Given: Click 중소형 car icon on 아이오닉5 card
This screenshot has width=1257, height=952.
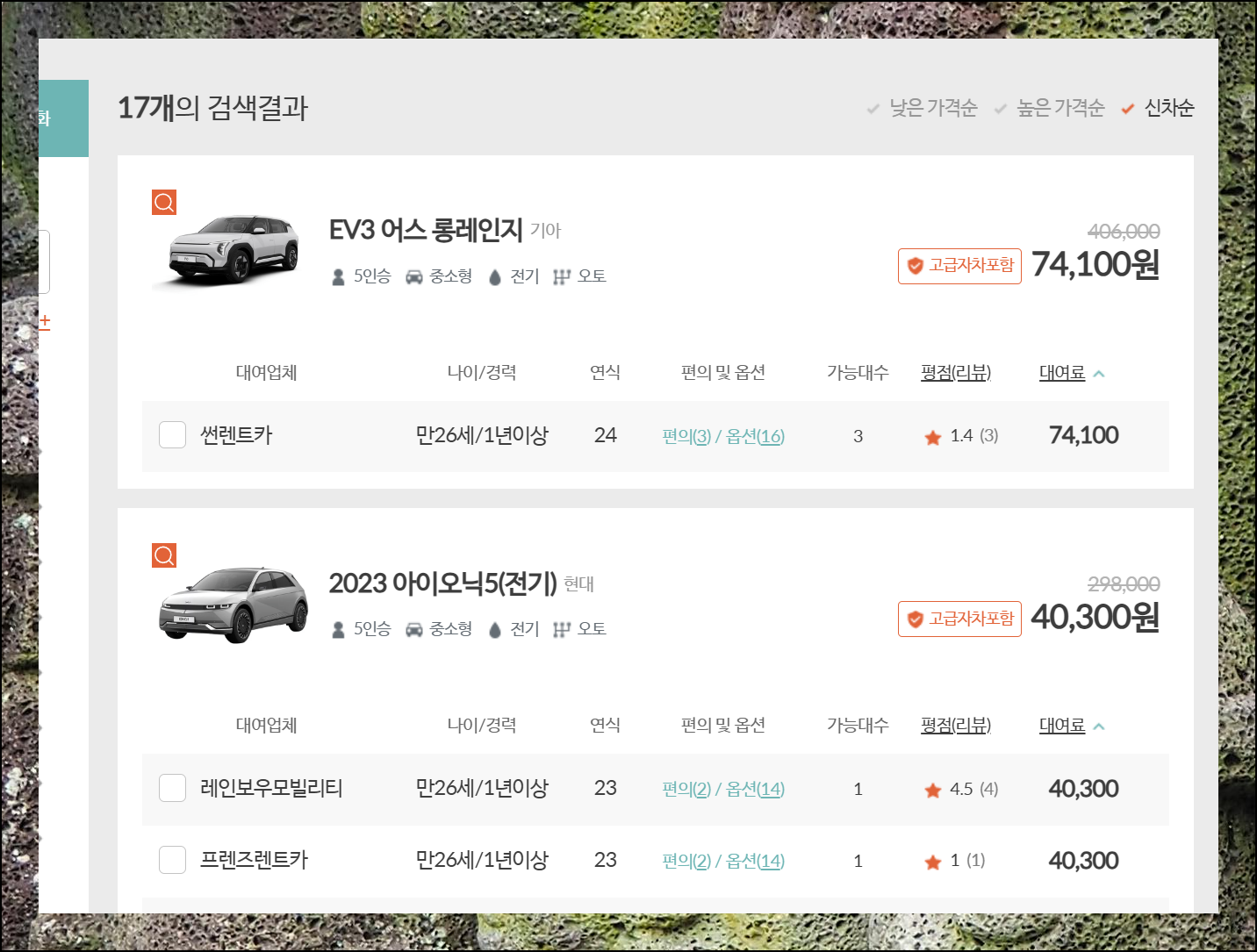Looking at the screenshot, I should (x=414, y=630).
